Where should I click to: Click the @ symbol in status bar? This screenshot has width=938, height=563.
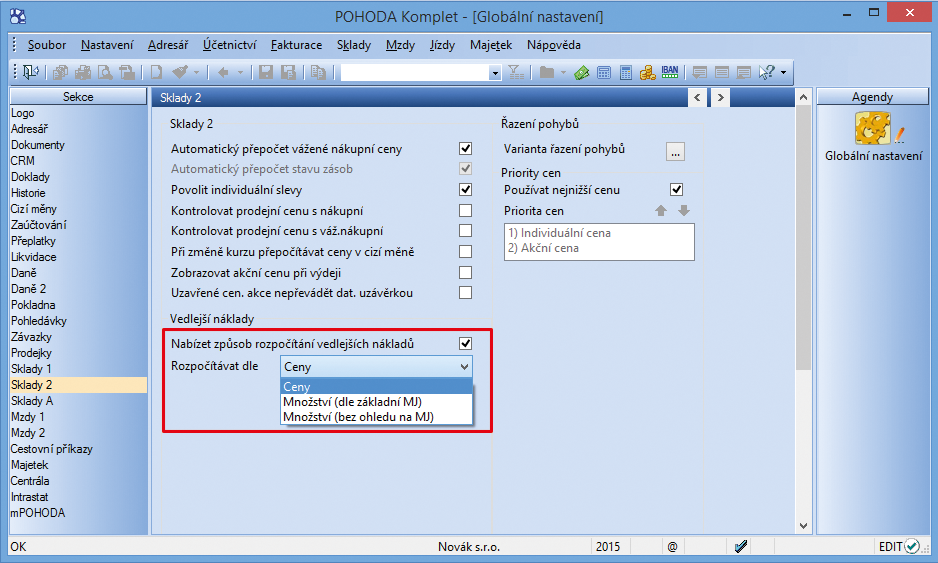click(x=672, y=546)
